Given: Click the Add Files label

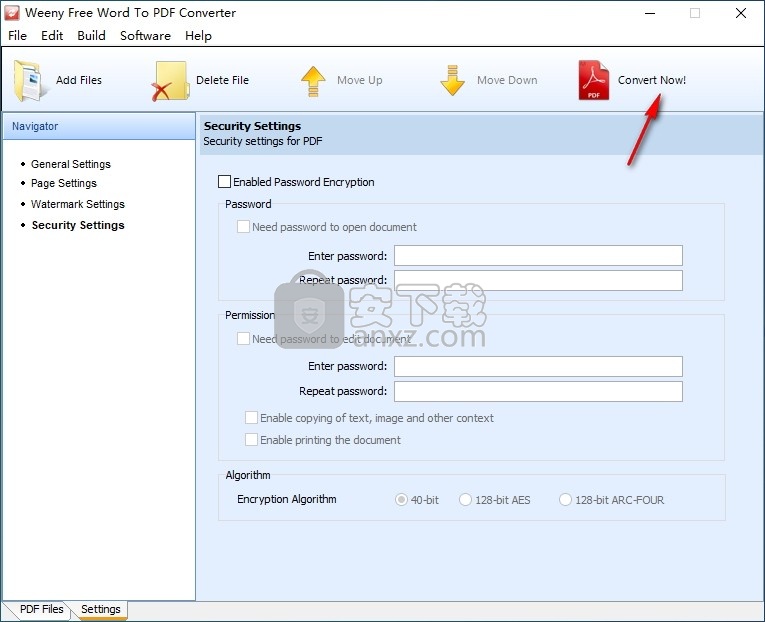Looking at the screenshot, I should (79, 80).
